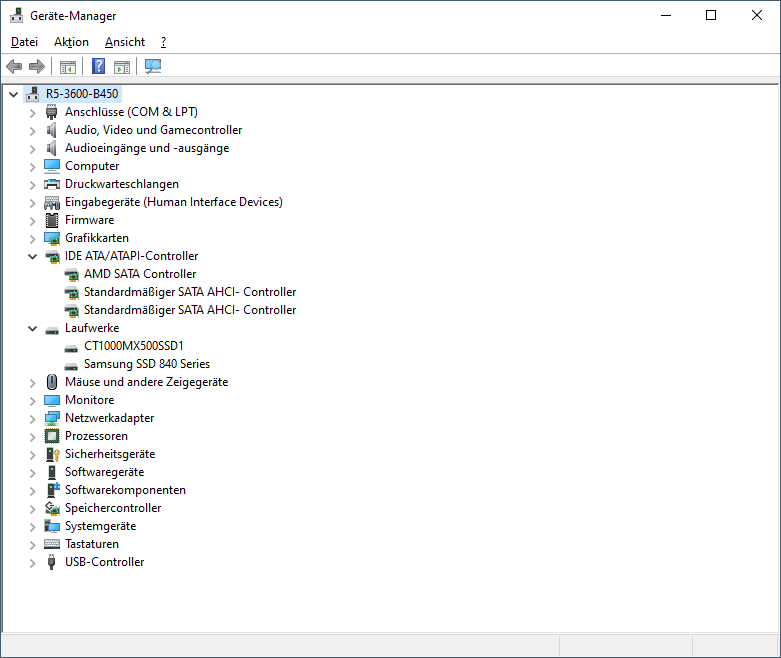Select the Laufwerke label
Screen dimensions: 781x658
tap(92, 328)
